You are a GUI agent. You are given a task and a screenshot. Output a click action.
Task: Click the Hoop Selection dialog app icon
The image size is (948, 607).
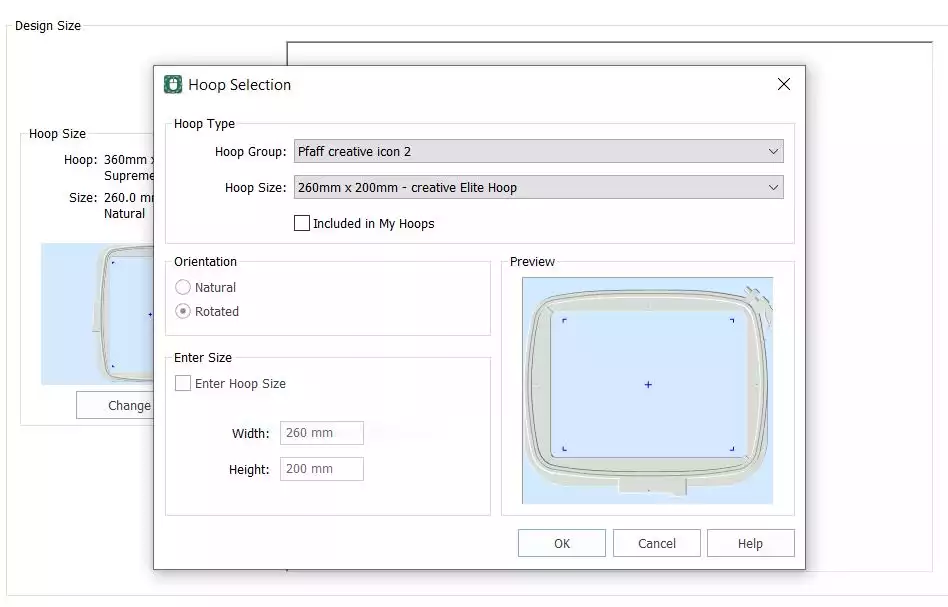[173, 85]
